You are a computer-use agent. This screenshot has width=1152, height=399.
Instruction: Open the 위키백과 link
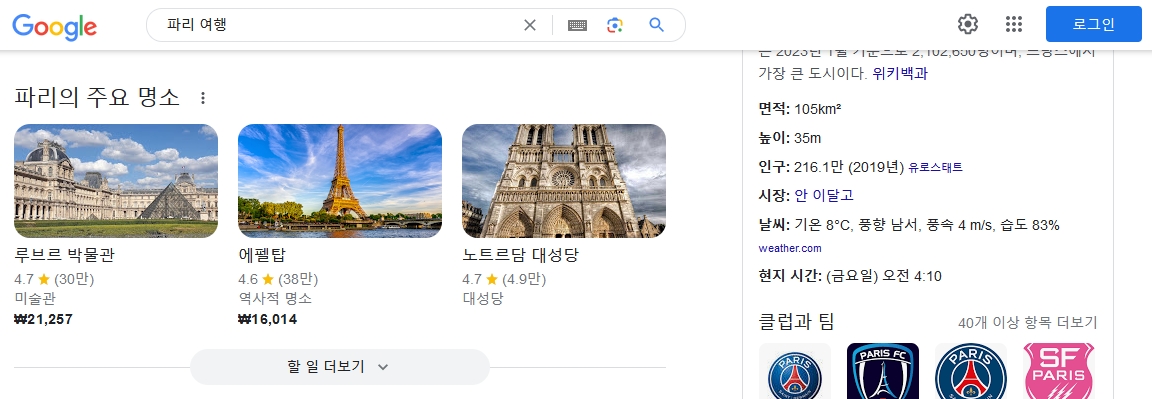[x=900, y=73]
